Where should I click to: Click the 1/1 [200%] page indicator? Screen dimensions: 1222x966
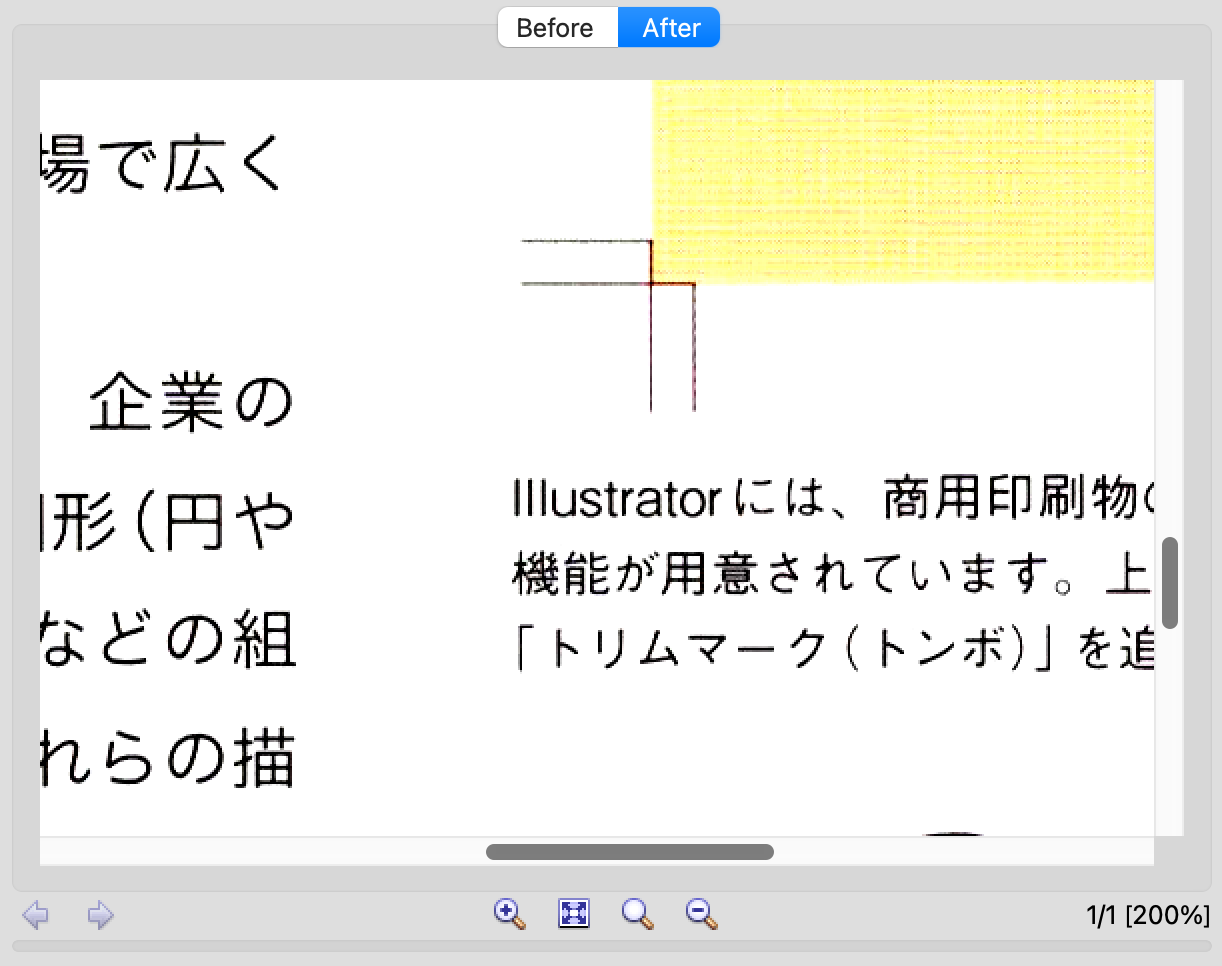coord(1147,915)
